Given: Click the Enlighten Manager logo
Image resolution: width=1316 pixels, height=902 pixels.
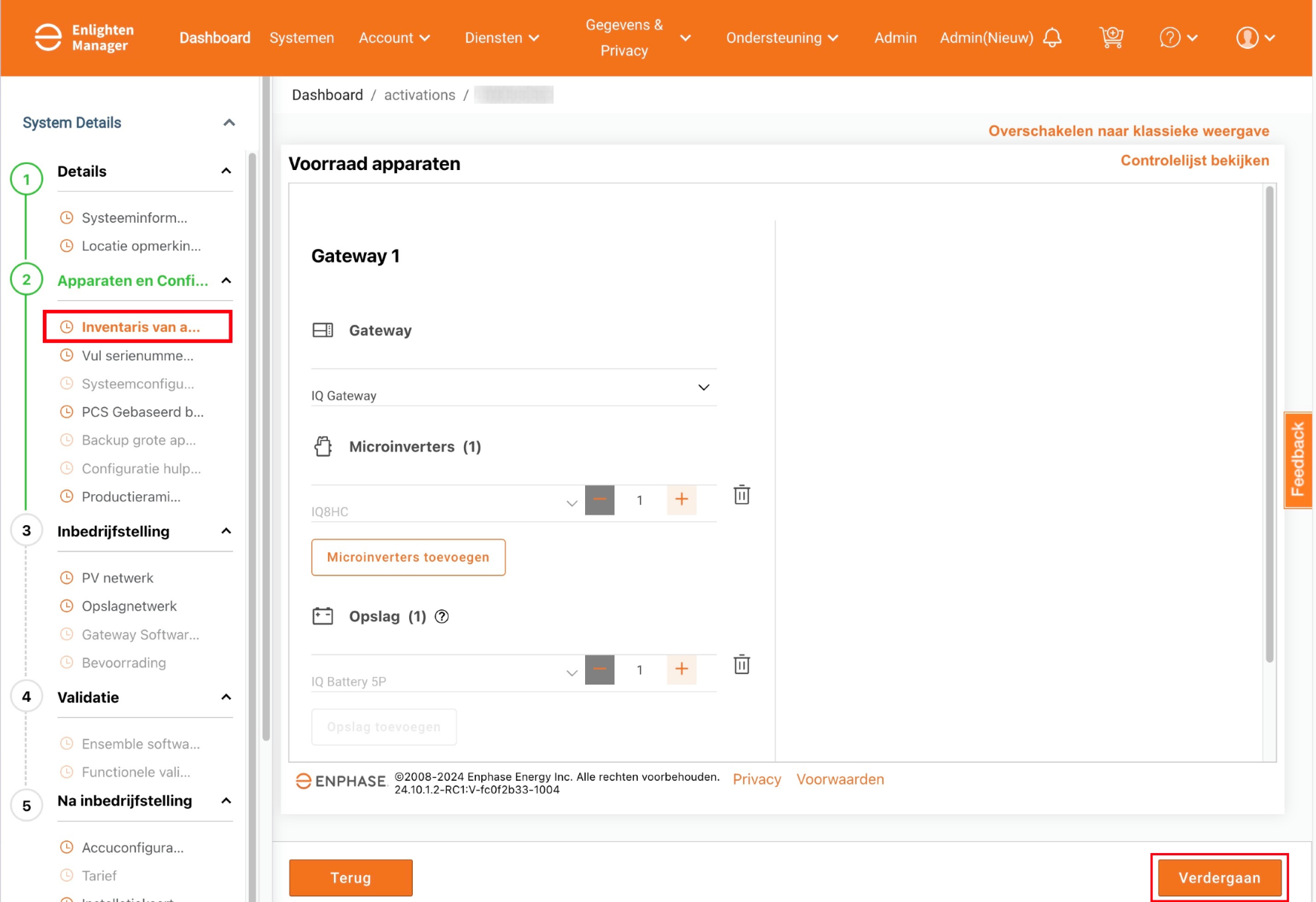Looking at the screenshot, I should click(84, 38).
